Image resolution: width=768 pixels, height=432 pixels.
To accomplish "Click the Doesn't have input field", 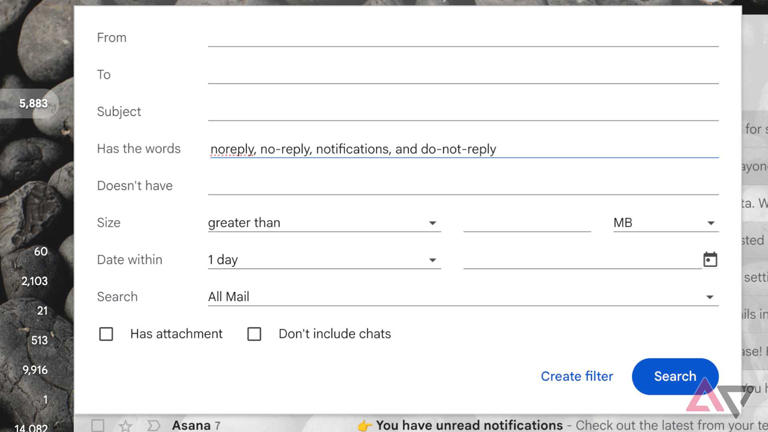I will pyautogui.click(x=463, y=186).
